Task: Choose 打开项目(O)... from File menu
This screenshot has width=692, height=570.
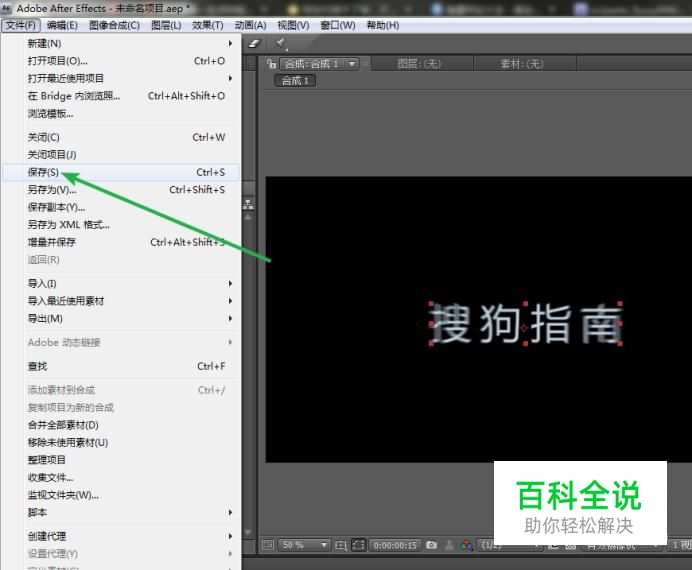Action: (122, 61)
